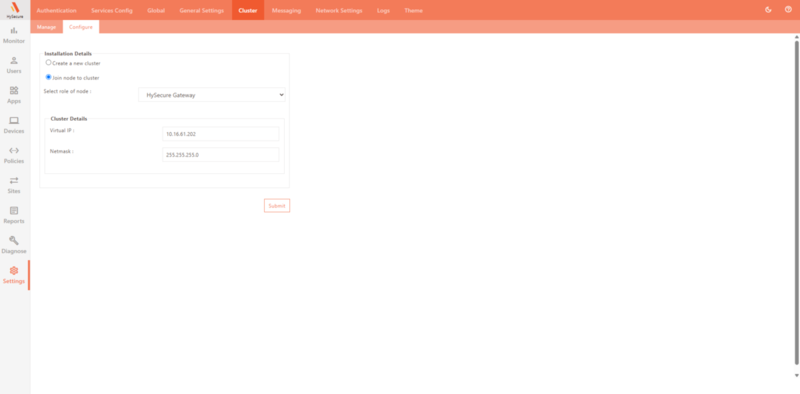
Task: Switch to the Services Config tab
Action: click(x=112, y=10)
